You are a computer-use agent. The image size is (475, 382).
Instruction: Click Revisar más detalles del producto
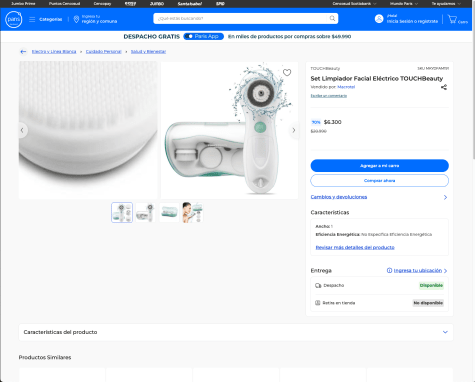click(355, 247)
